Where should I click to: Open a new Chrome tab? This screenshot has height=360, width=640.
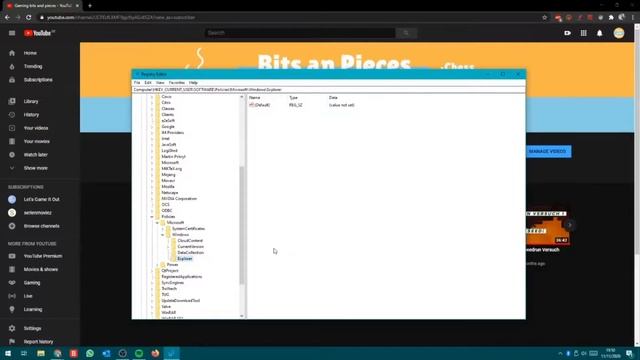[x=90, y=6]
